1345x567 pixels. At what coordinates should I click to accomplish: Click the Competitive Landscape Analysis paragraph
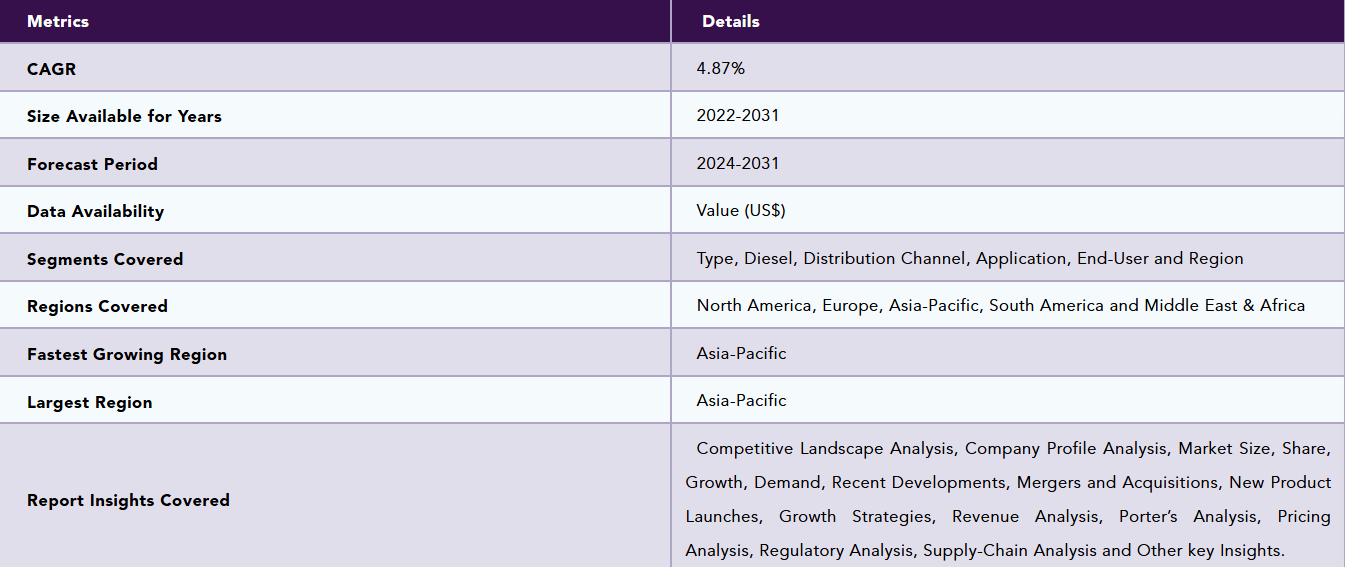pyautogui.click(x=1008, y=499)
